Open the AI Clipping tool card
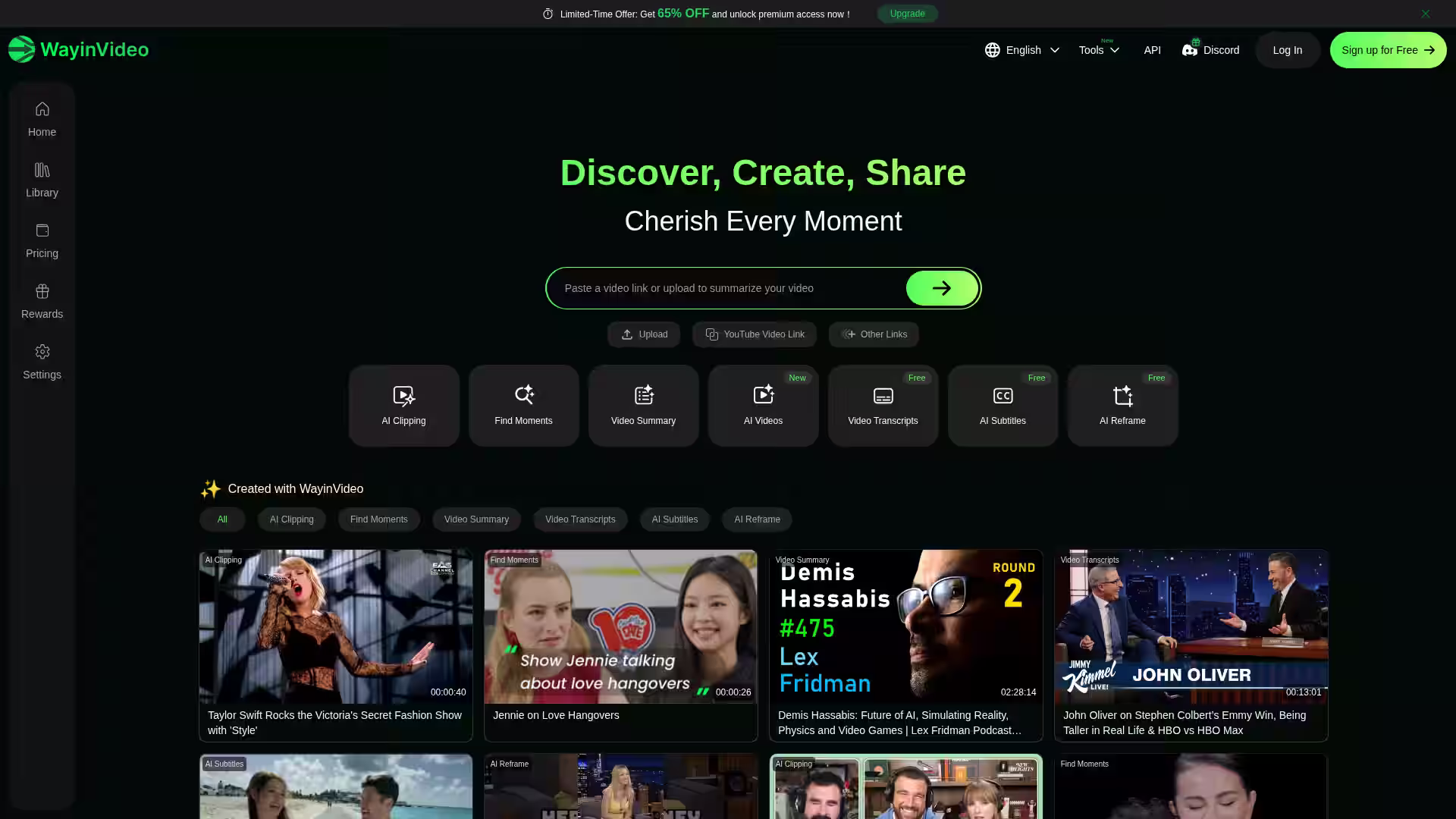1456x819 pixels. point(403,406)
